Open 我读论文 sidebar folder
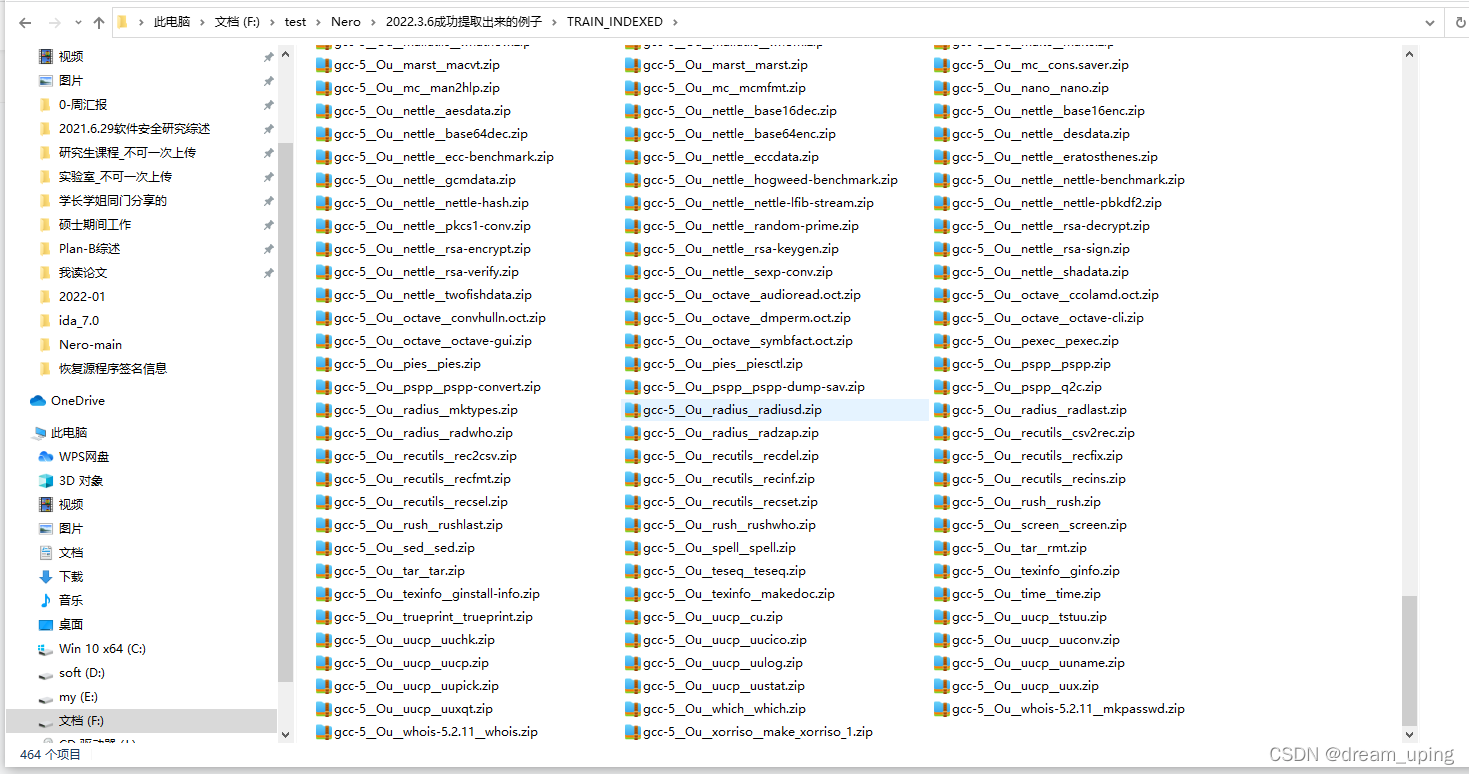 pos(83,273)
